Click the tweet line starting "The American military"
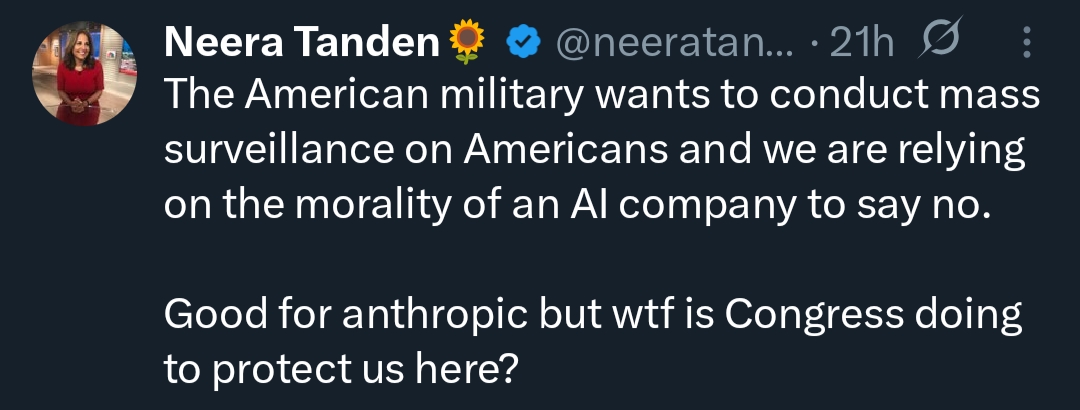The width and height of the screenshot is (1080, 410). point(600,96)
